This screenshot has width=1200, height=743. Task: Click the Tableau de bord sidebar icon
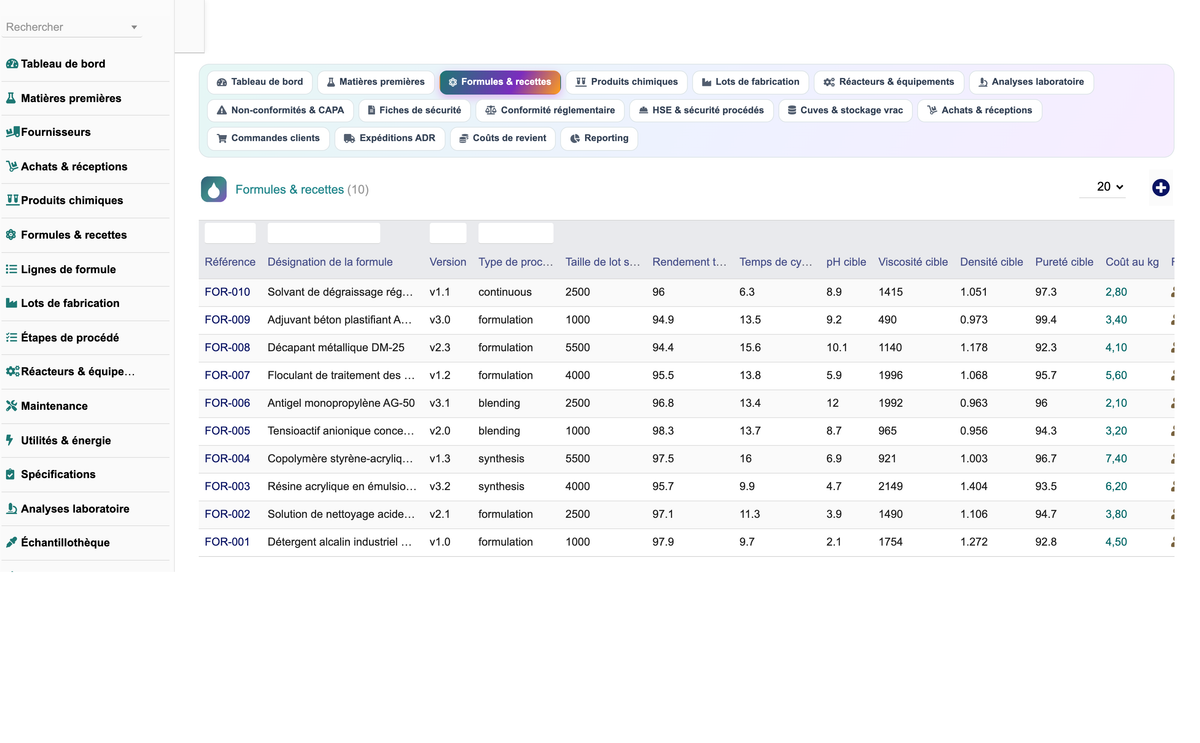click(12, 64)
